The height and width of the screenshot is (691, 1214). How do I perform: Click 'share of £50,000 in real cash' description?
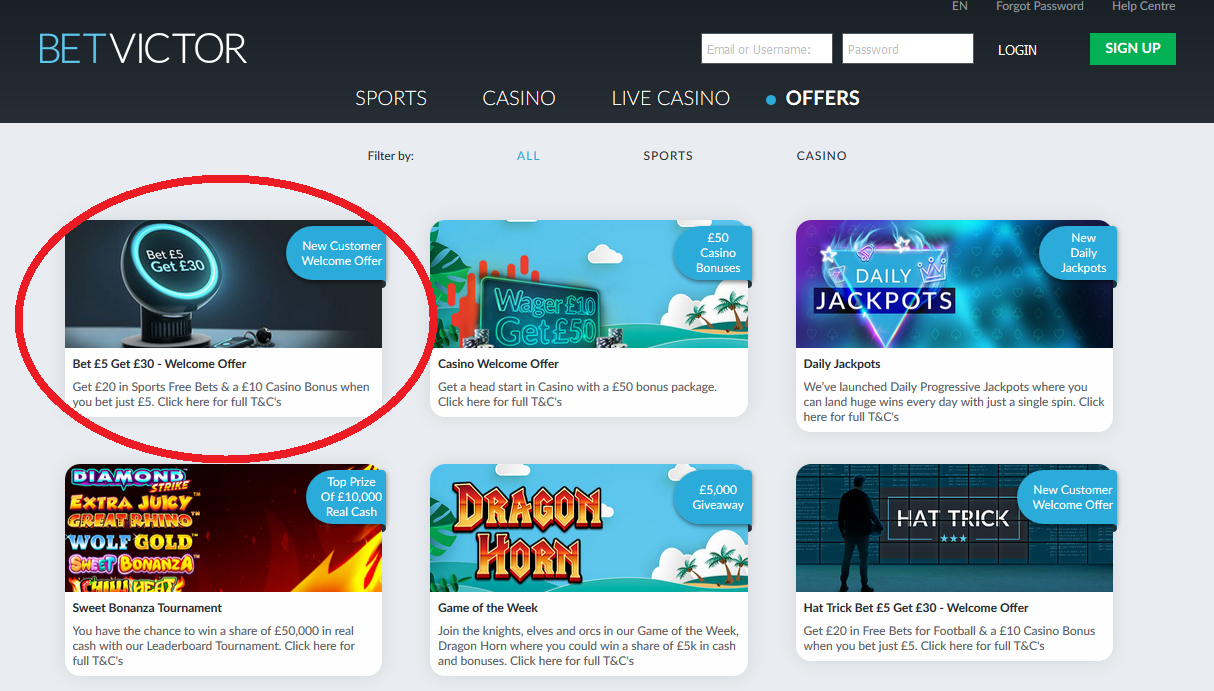pos(214,646)
